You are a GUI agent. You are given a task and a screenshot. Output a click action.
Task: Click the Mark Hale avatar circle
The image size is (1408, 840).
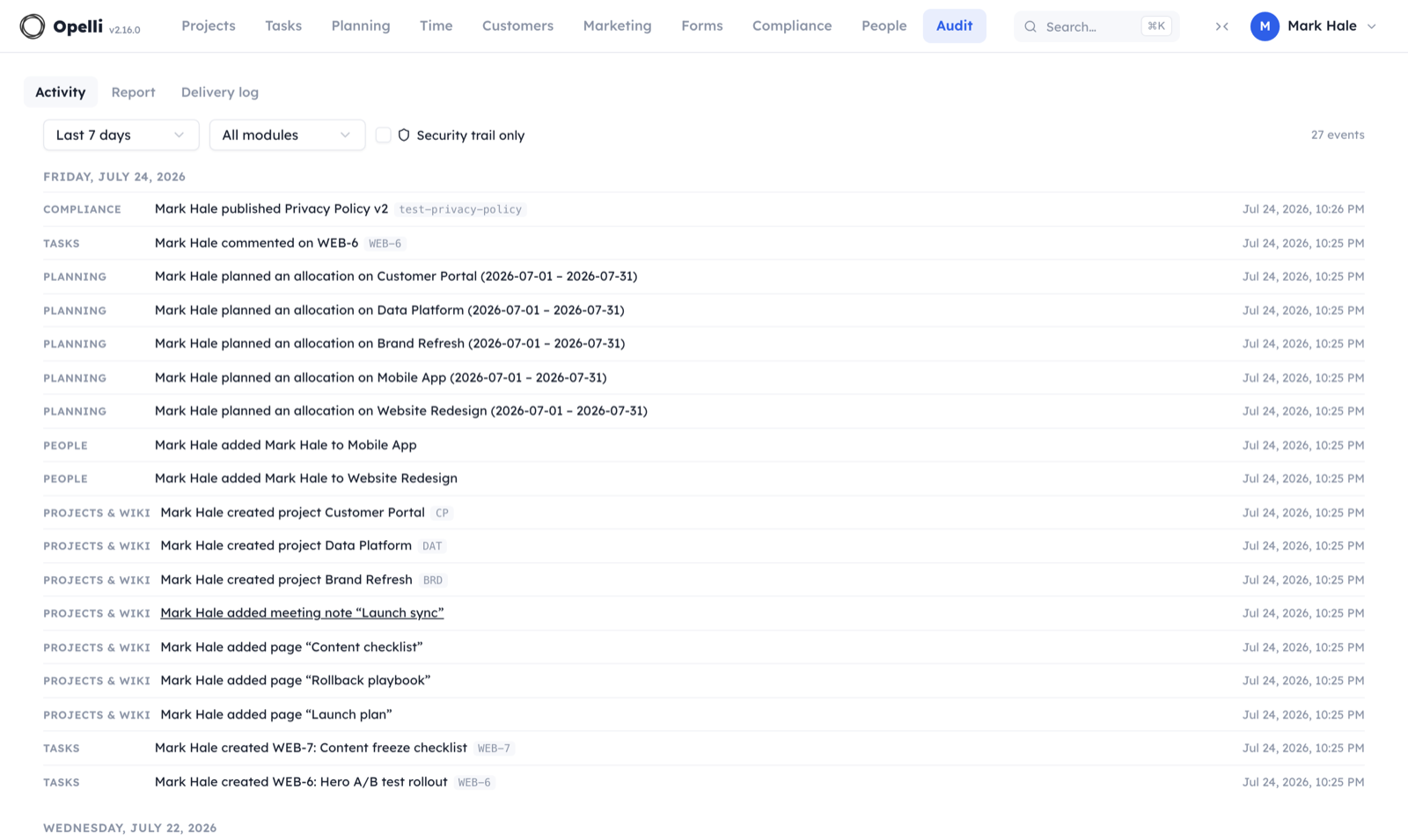click(1265, 26)
